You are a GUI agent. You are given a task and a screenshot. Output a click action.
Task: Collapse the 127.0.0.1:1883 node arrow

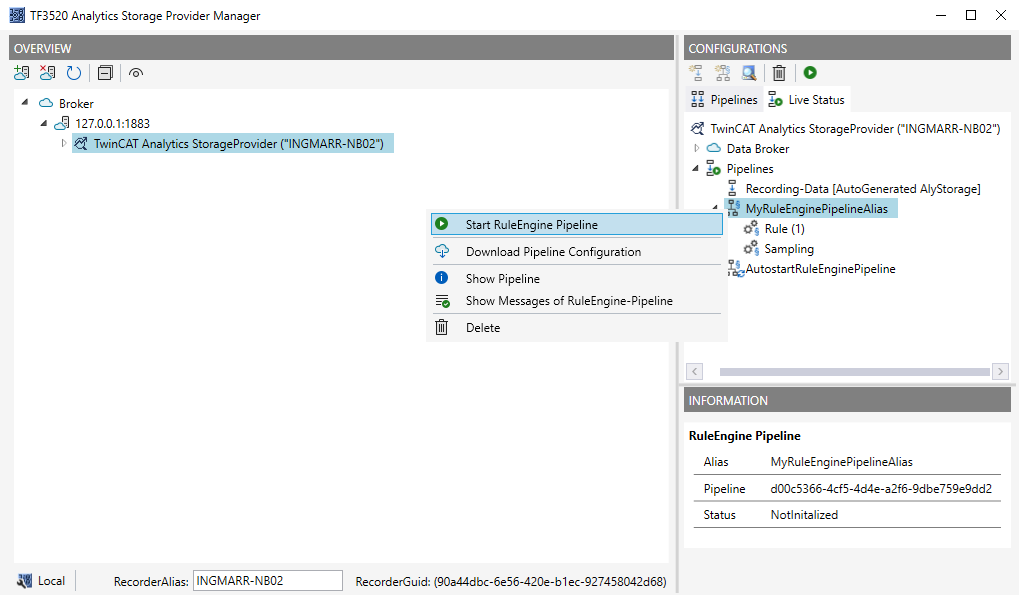pos(44,123)
